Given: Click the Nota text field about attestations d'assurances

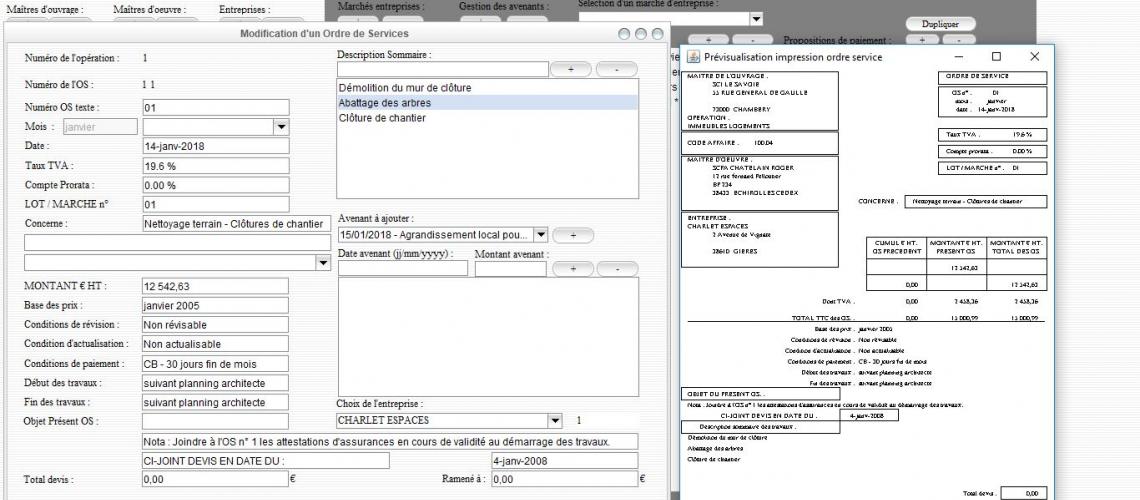Looking at the screenshot, I should click(390, 441).
